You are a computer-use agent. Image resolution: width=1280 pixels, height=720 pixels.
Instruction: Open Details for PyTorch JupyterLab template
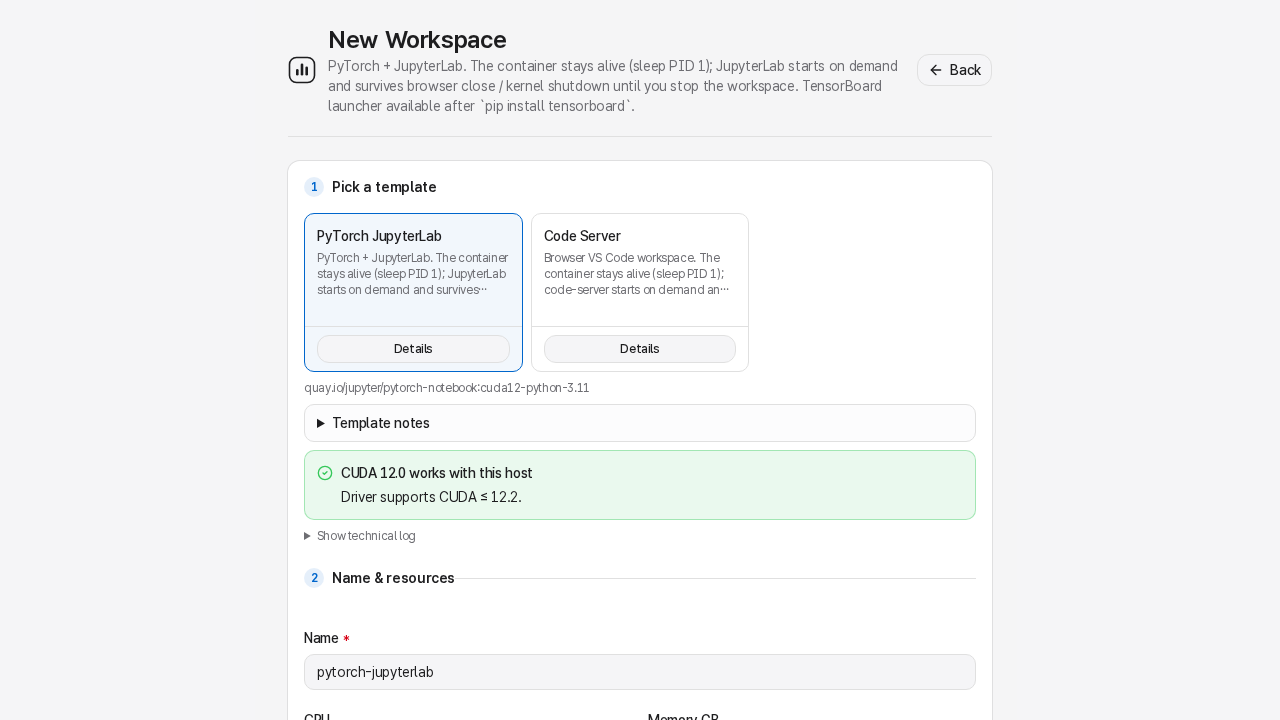[413, 349]
